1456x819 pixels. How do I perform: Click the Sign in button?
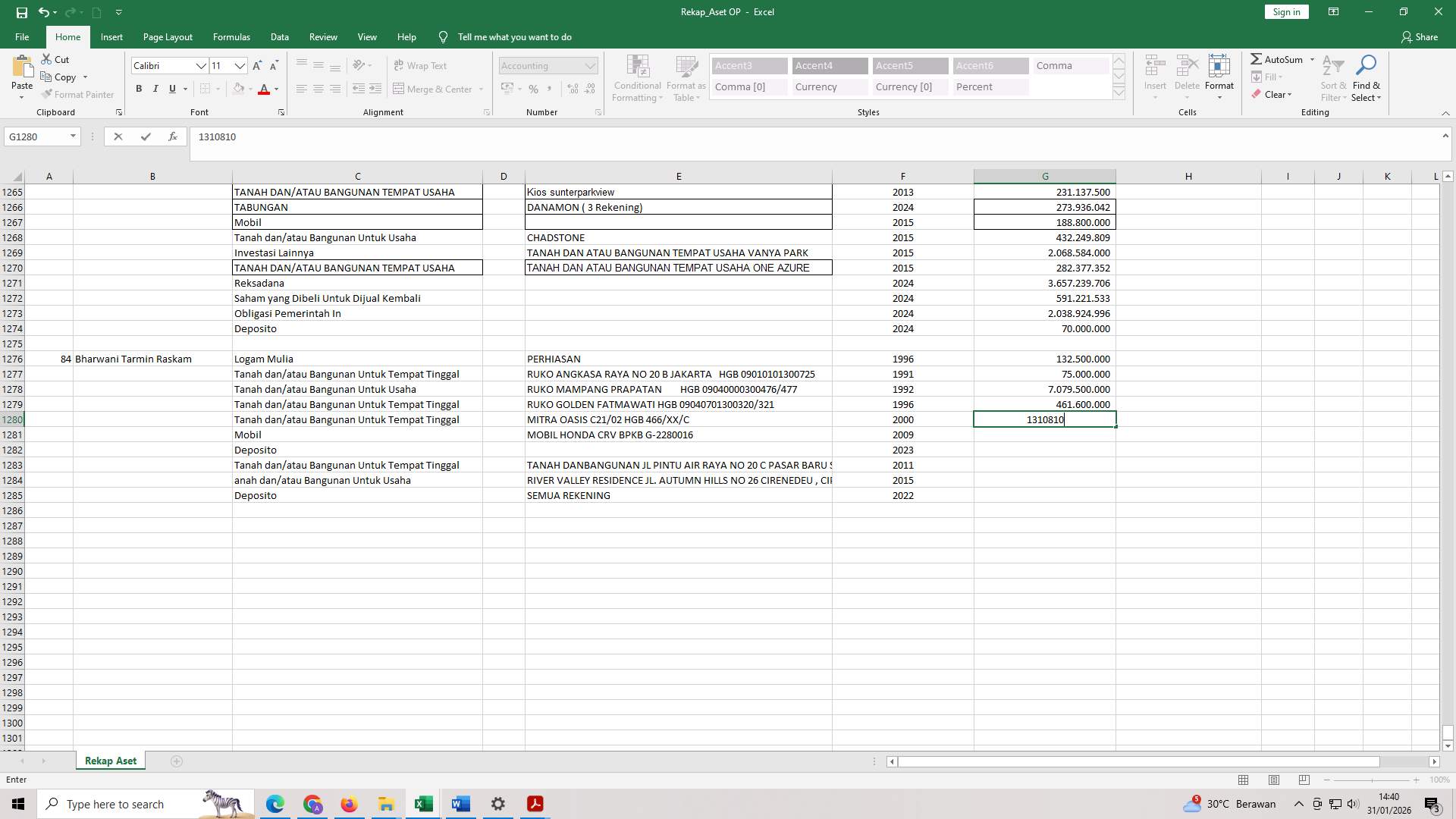pyautogui.click(x=1285, y=11)
